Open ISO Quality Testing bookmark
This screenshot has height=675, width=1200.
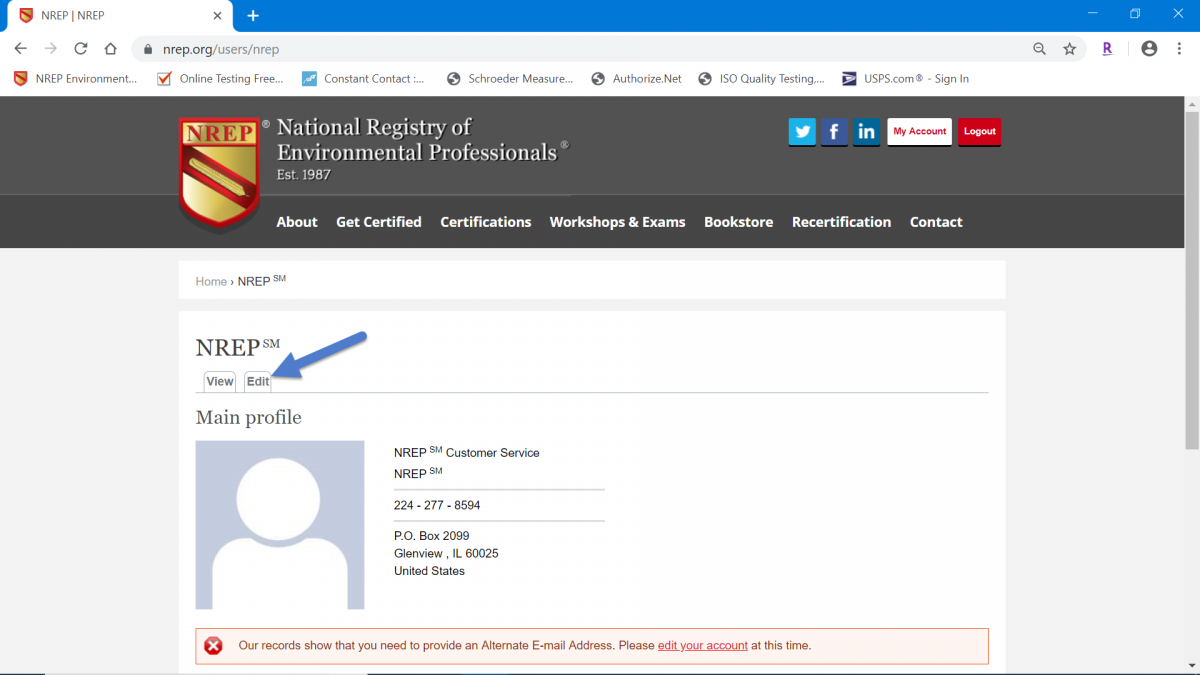point(761,78)
